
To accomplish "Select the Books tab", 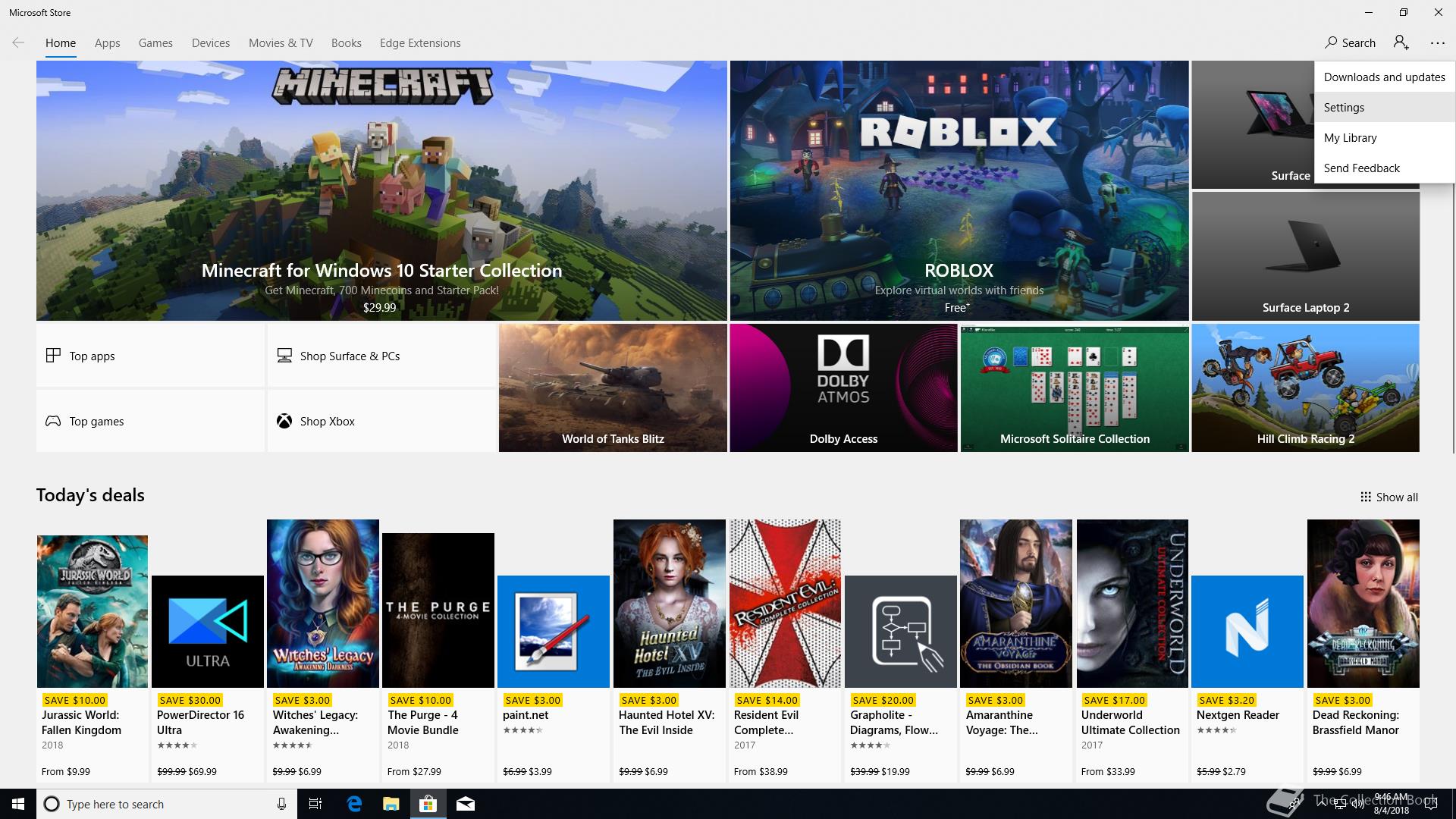I will point(346,43).
